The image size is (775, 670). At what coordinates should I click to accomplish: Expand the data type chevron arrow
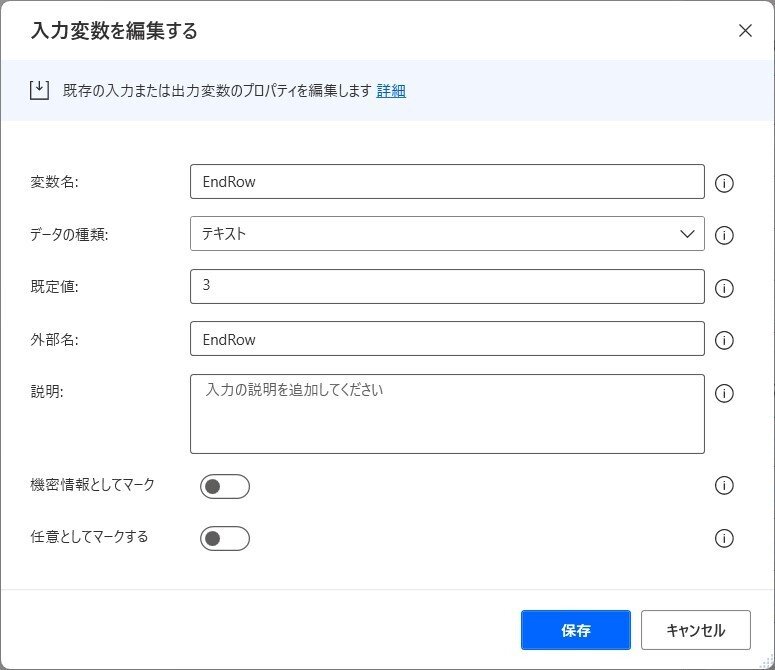coord(687,234)
